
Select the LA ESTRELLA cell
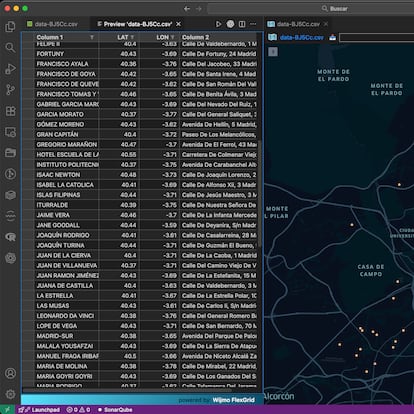tap(67, 296)
